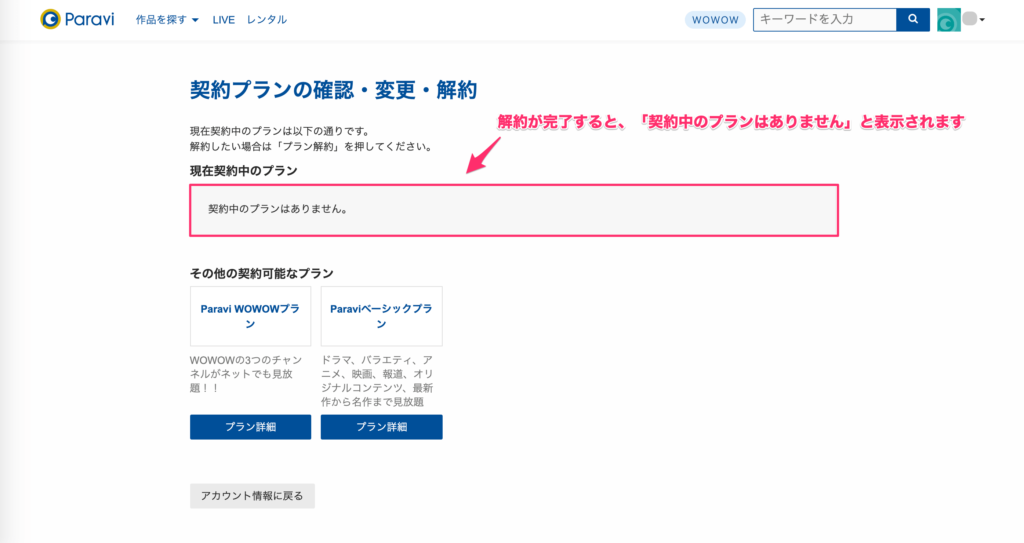This screenshot has height=543, width=1024.
Task: Expand the account menu arrow
Action: (x=982, y=20)
